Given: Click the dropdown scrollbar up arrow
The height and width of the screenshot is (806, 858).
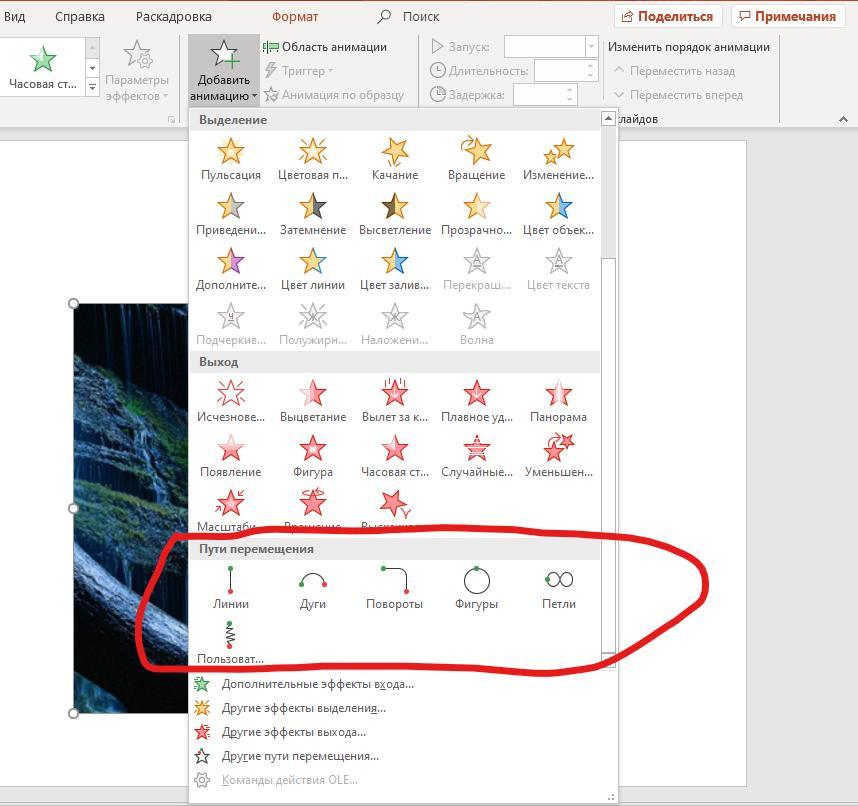Looking at the screenshot, I should click(608, 118).
